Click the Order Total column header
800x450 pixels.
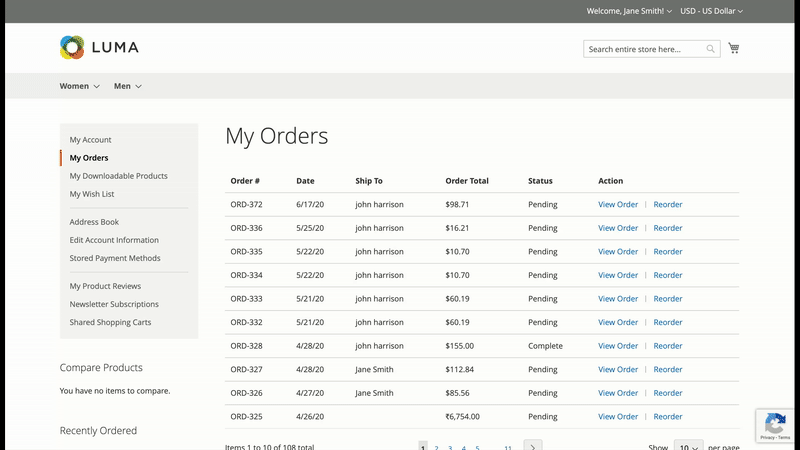point(467,181)
